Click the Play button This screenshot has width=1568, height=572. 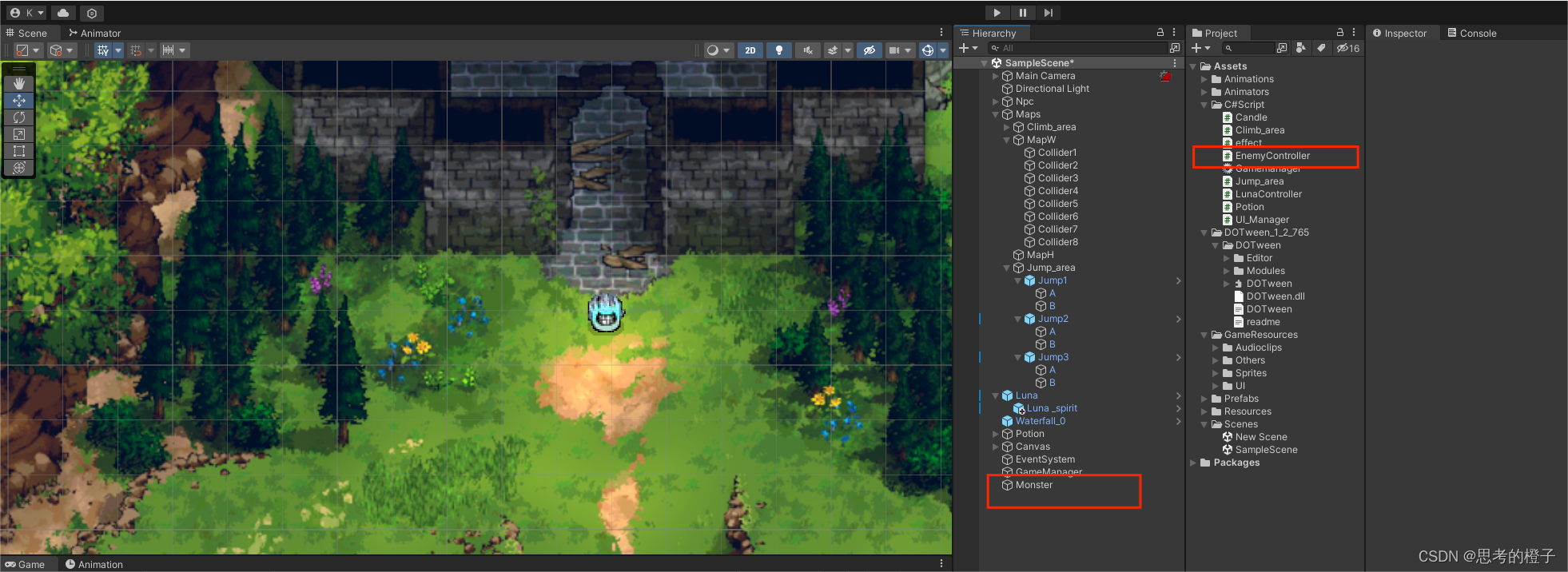(997, 13)
